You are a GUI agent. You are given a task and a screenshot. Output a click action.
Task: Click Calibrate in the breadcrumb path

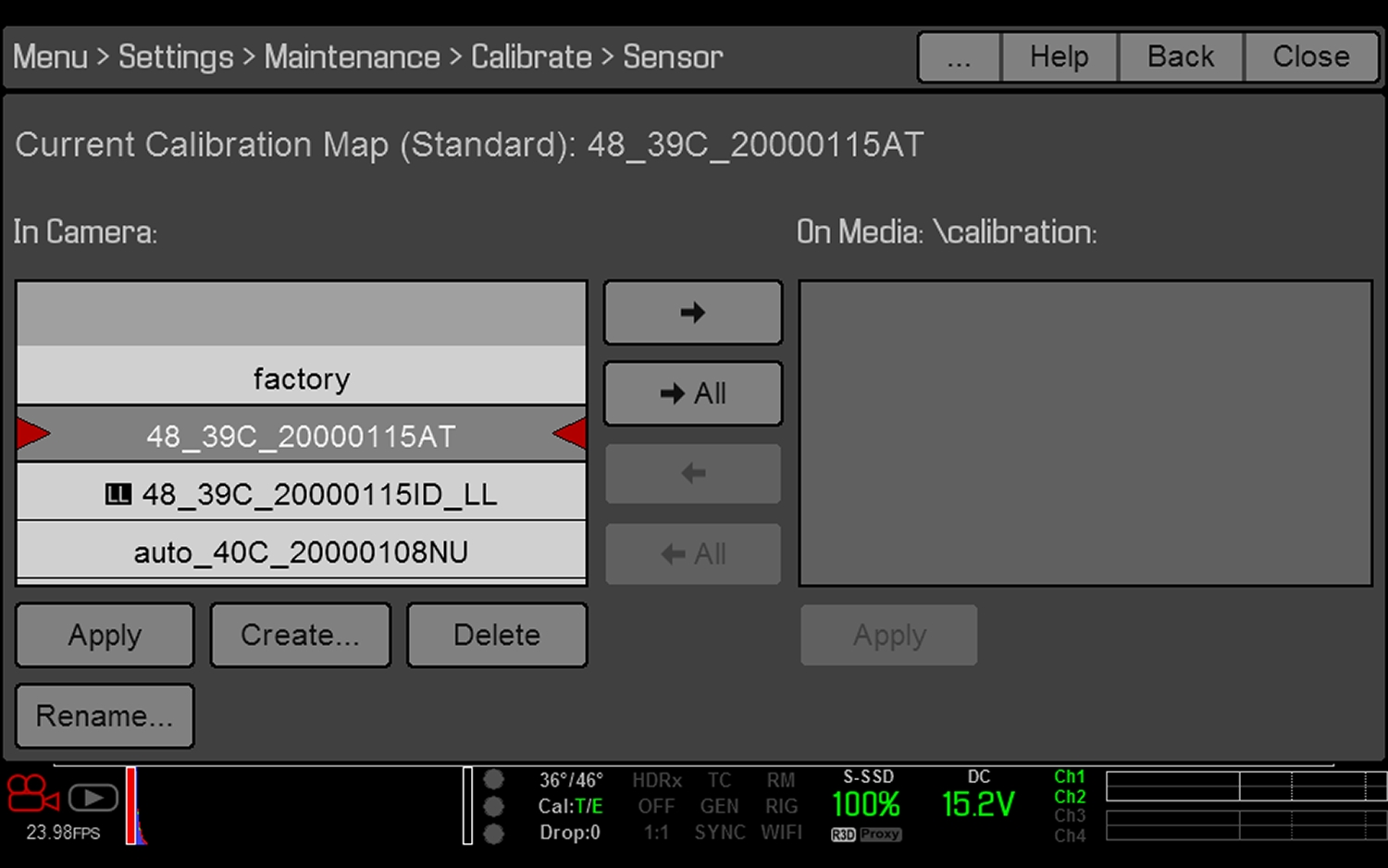(x=530, y=56)
